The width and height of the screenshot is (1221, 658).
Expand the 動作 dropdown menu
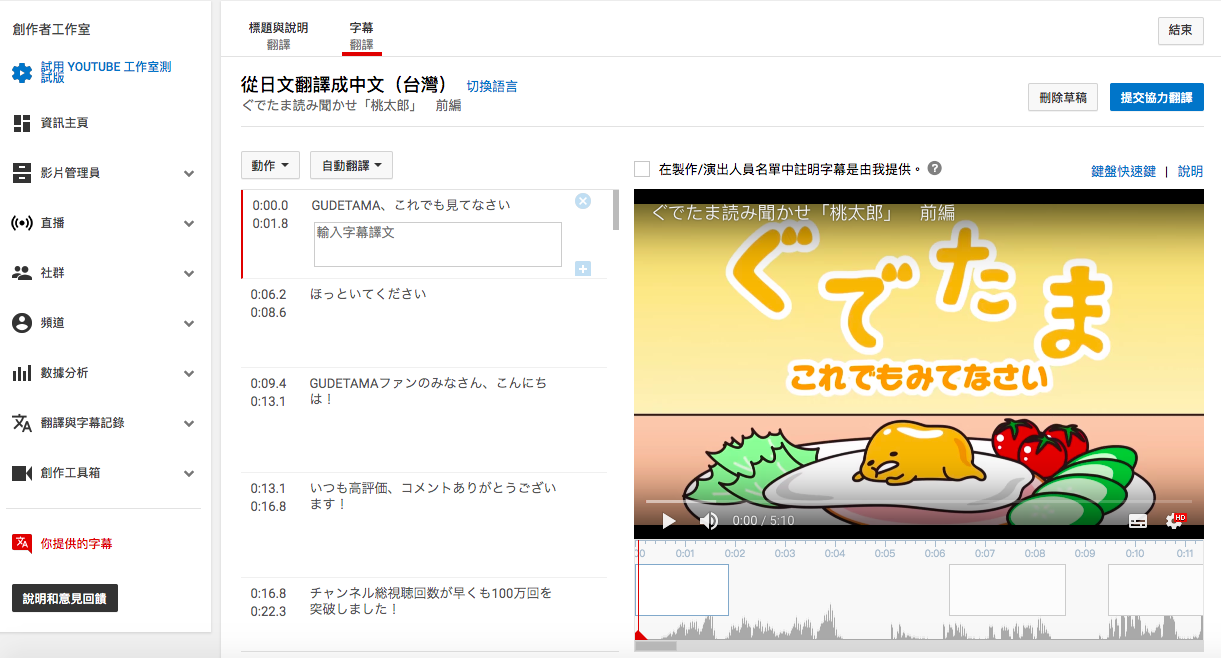coord(270,165)
